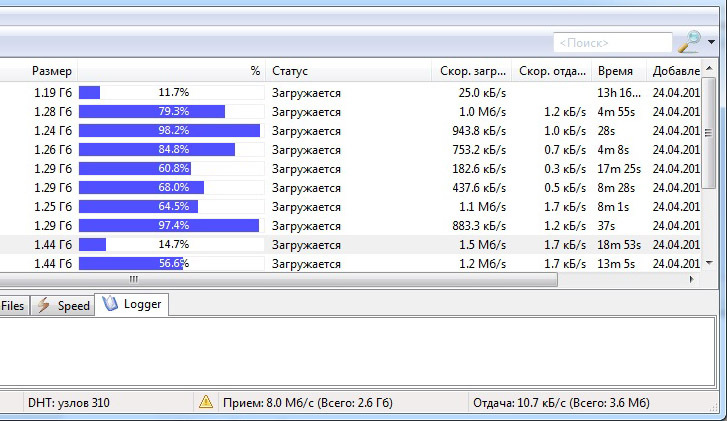Click the lightning bolt Speed icon
Screen dimensions: 727x421
[44, 306]
